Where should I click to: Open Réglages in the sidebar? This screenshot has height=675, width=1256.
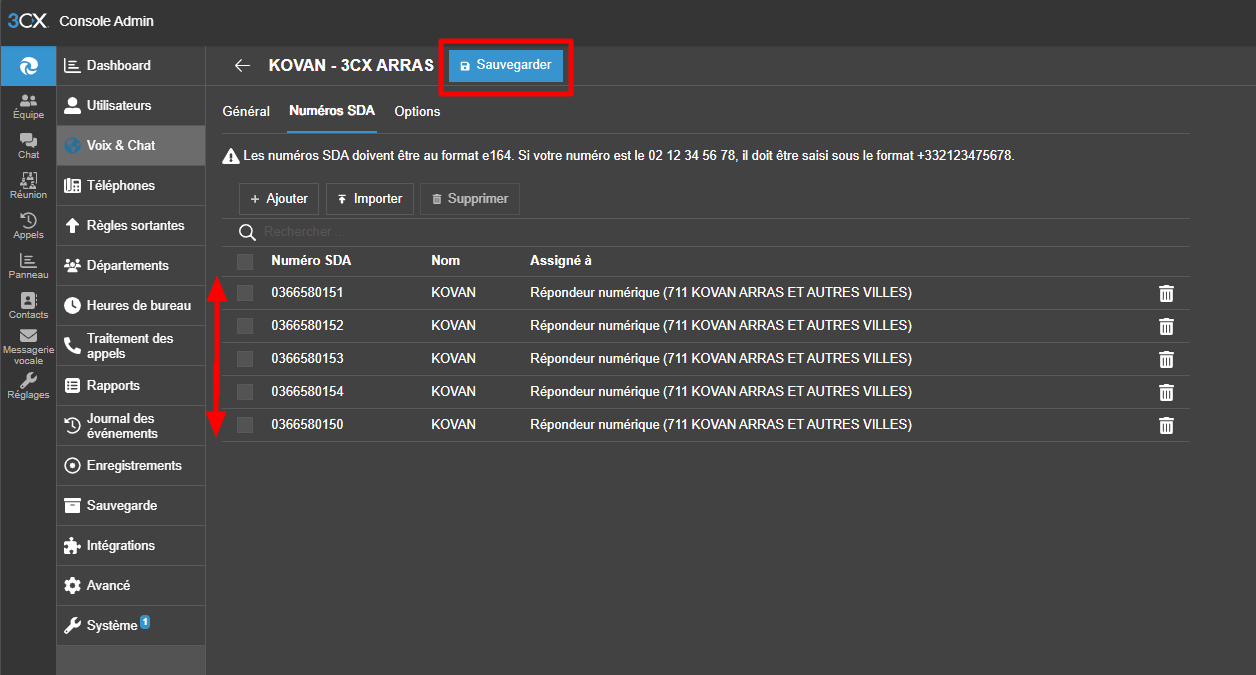[x=28, y=386]
